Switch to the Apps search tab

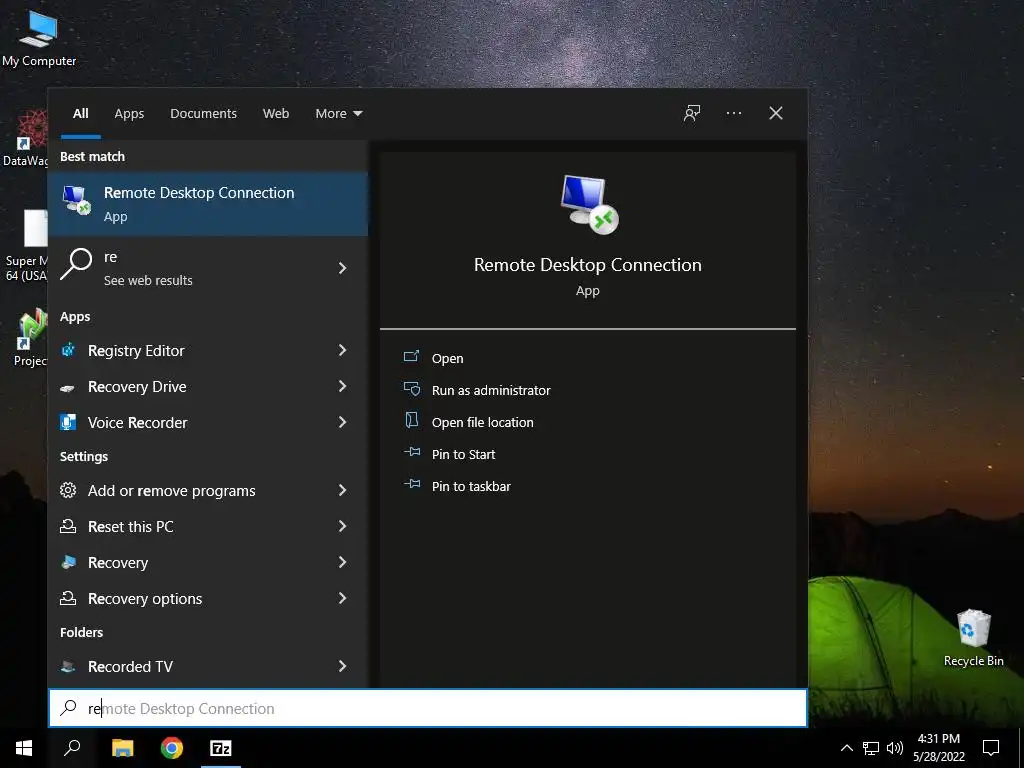click(x=129, y=114)
